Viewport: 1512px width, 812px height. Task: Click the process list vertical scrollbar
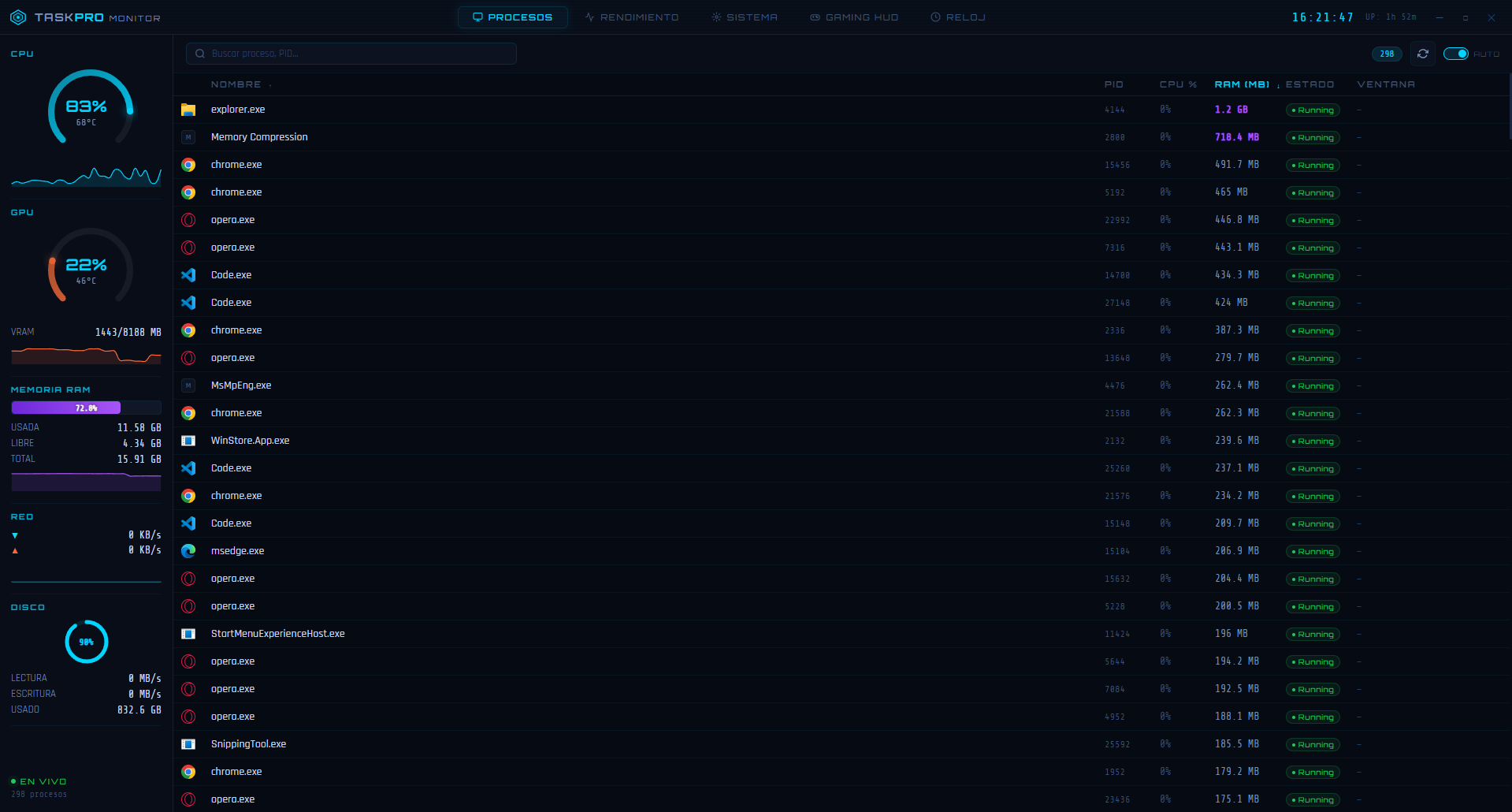[1510, 106]
